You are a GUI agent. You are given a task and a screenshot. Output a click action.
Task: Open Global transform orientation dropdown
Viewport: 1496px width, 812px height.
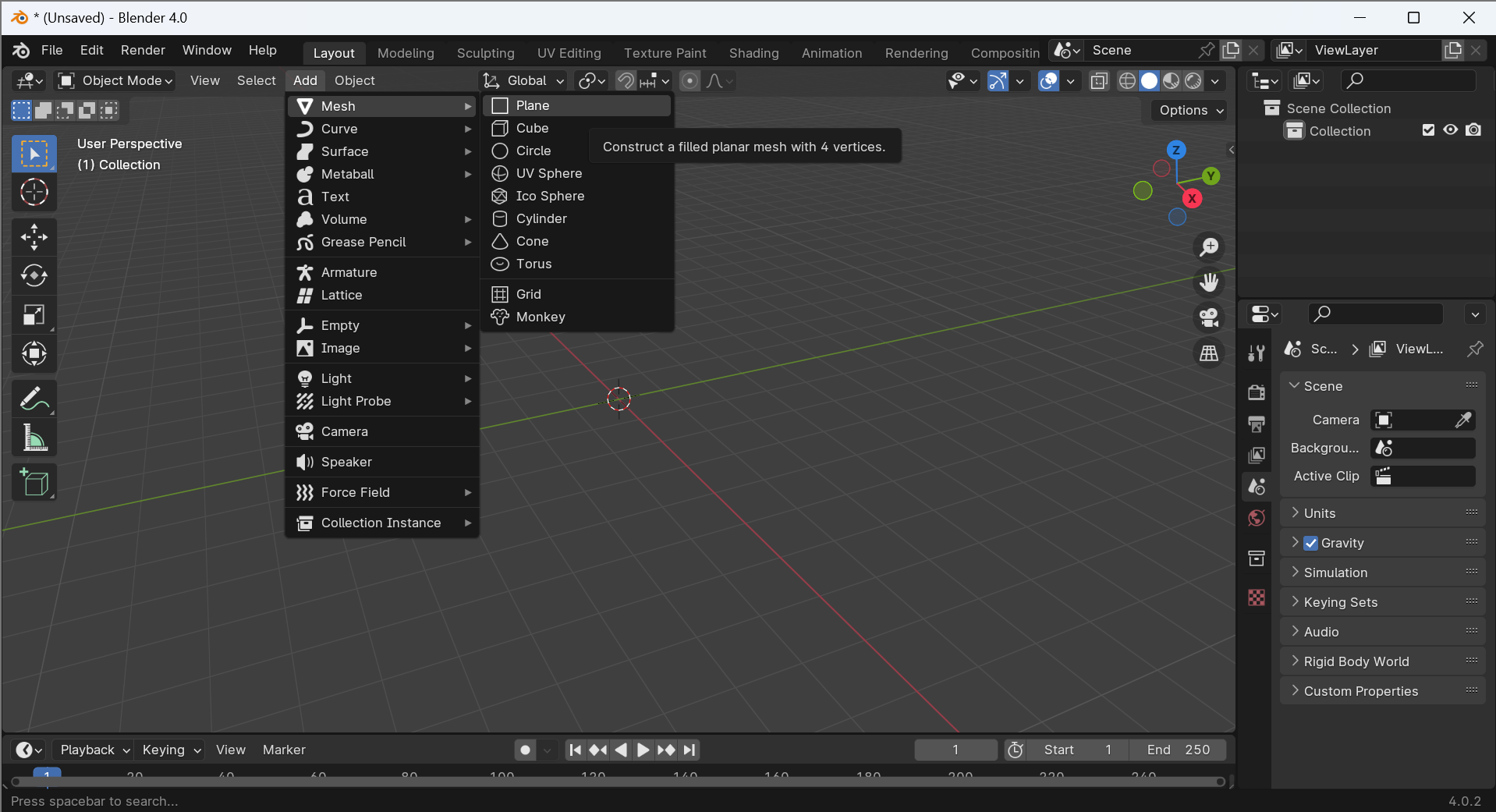(x=523, y=80)
